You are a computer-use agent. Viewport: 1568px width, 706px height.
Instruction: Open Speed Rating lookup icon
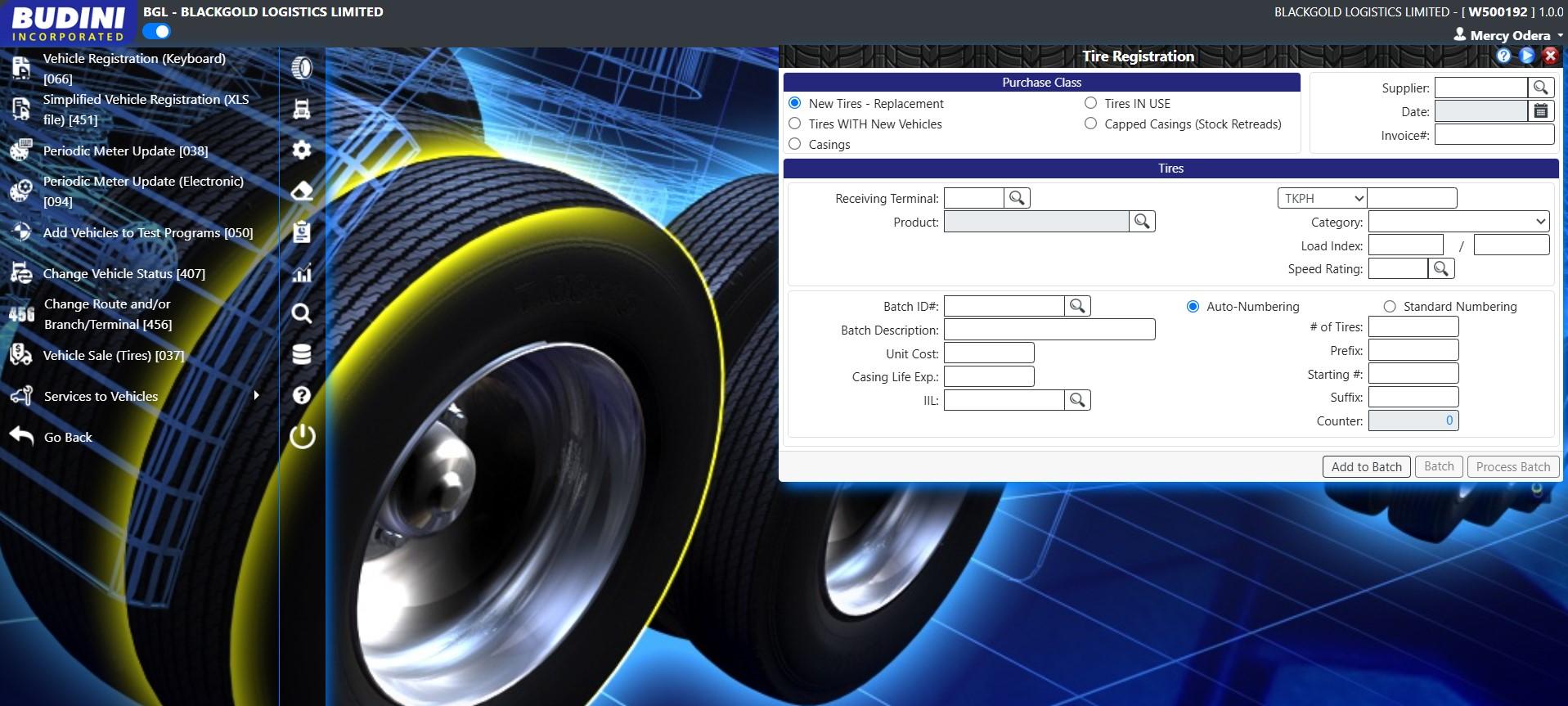[x=1441, y=268]
